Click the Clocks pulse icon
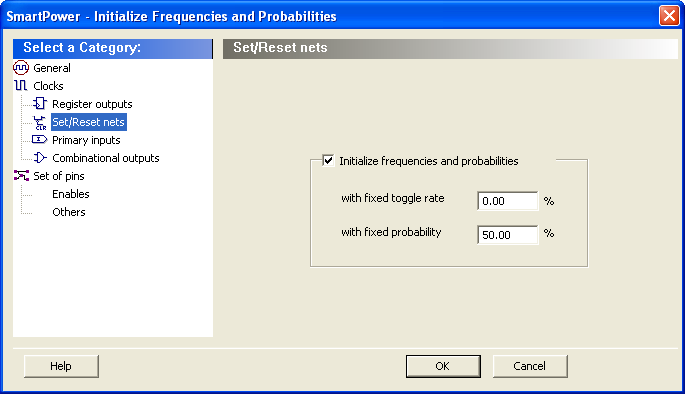 (x=21, y=86)
